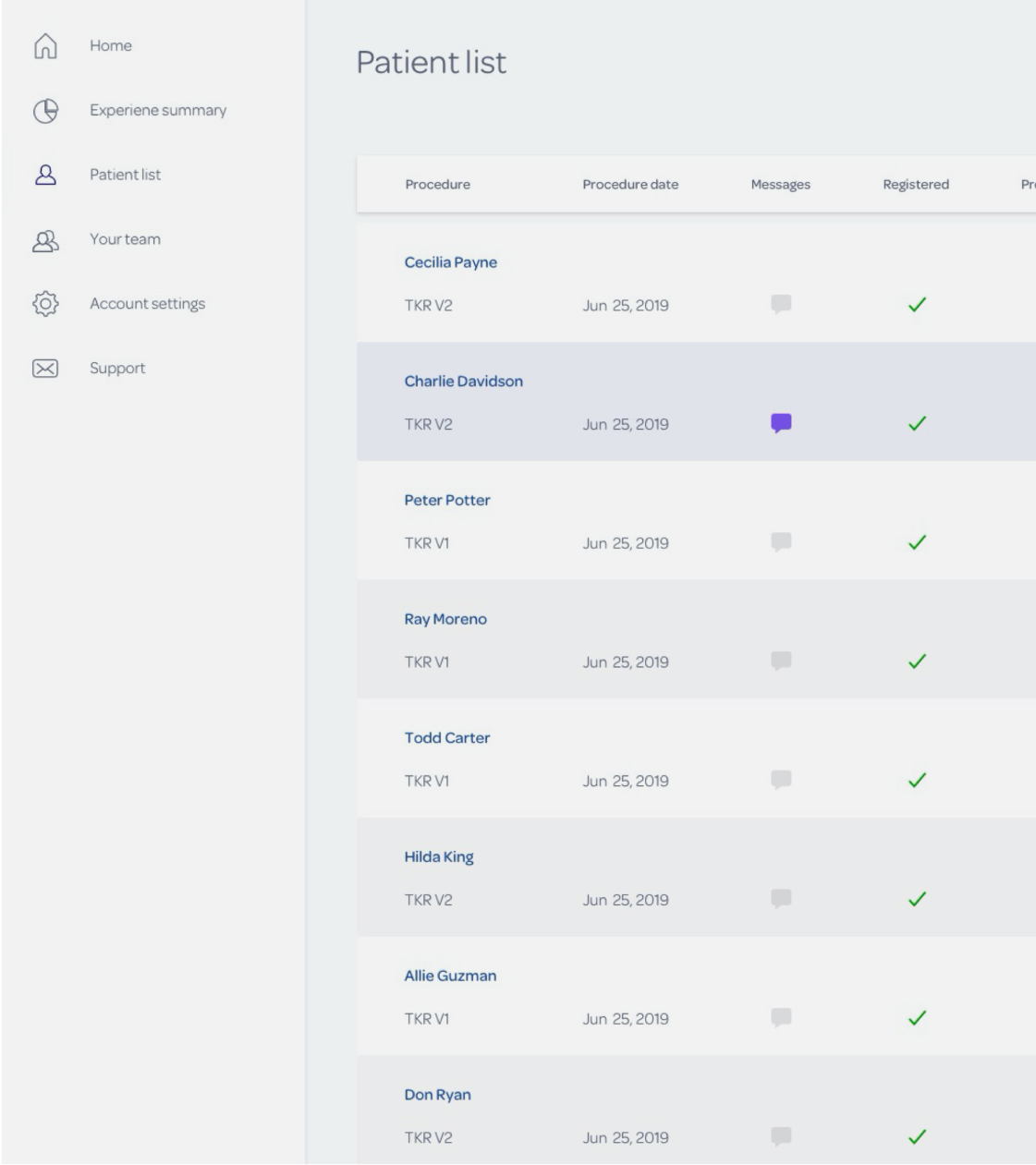Sort by the Procedure date column header
Screen dimensions: 1036x1165
pos(630,185)
